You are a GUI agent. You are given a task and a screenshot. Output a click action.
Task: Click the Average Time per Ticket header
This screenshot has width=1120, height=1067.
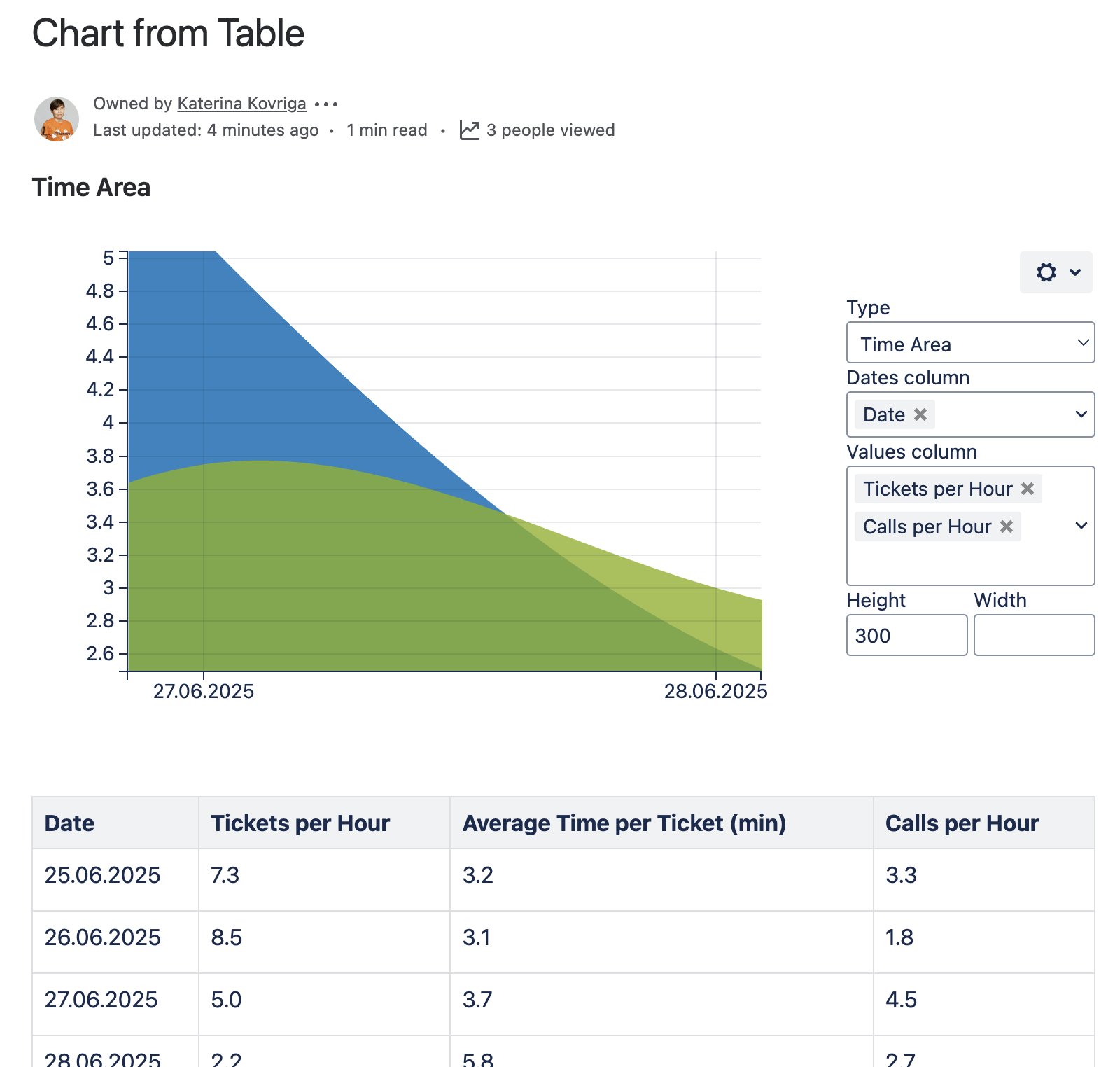pyautogui.click(x=624, y=823)
